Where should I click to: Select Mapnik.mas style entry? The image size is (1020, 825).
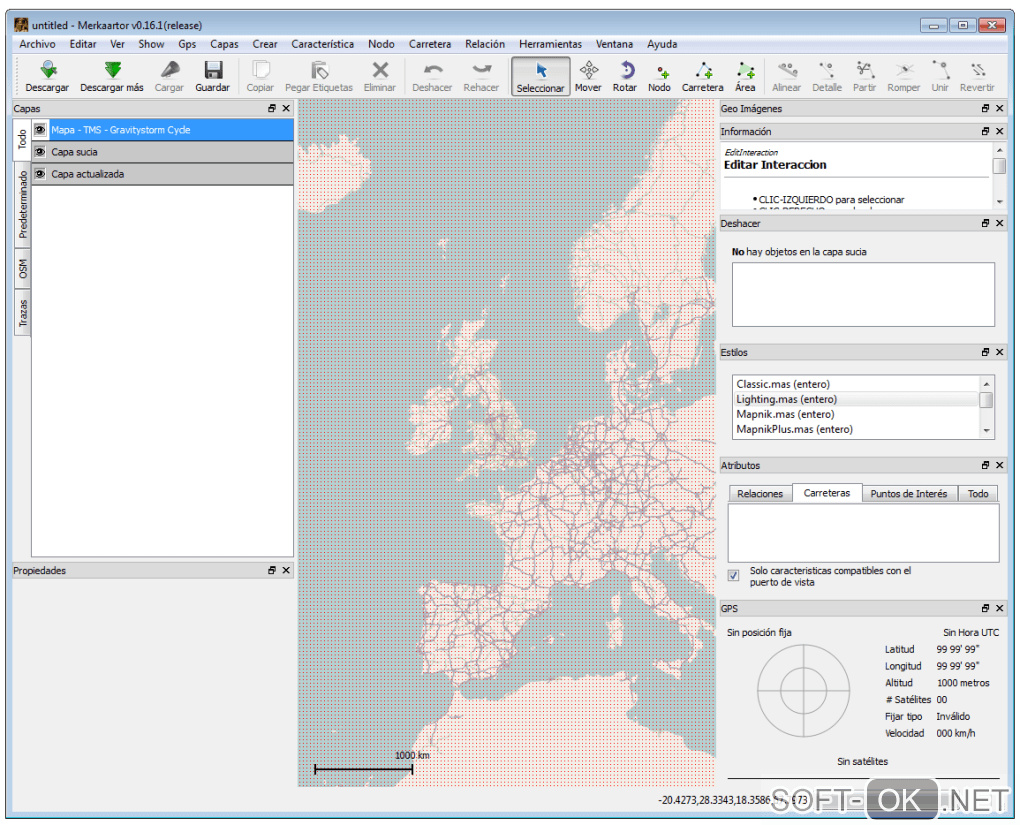point(784,414)
